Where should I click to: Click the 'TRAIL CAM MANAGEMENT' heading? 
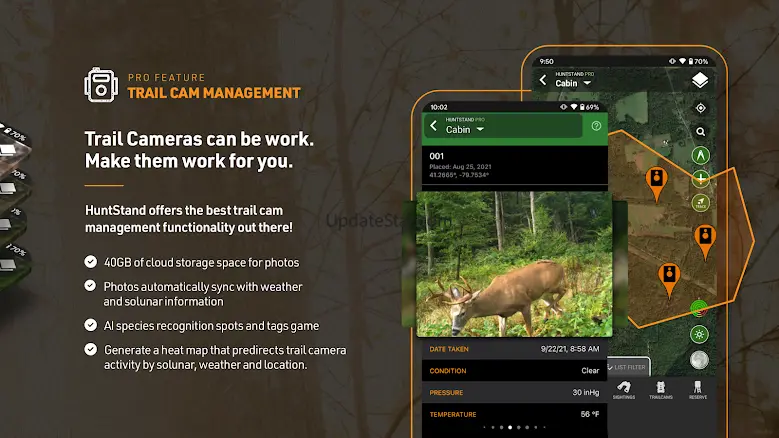pyautogui.click(x=214, y=93)
